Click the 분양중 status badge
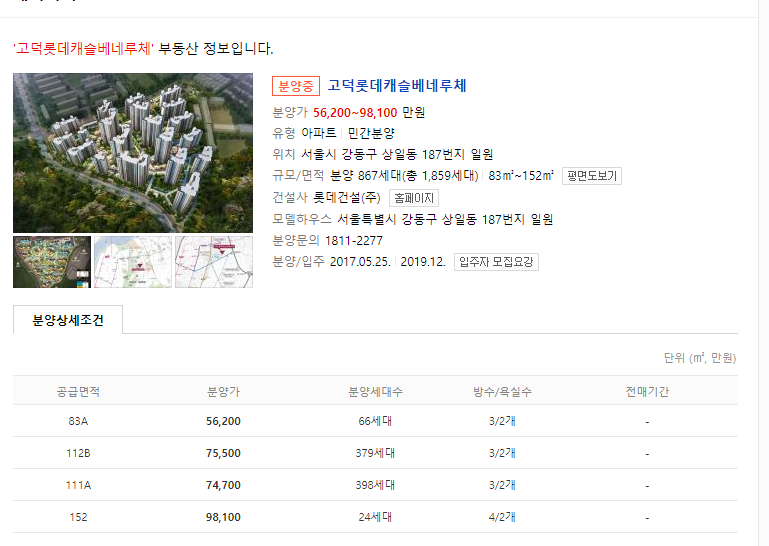The image size is (769, 546). click(x=296, y=86)
